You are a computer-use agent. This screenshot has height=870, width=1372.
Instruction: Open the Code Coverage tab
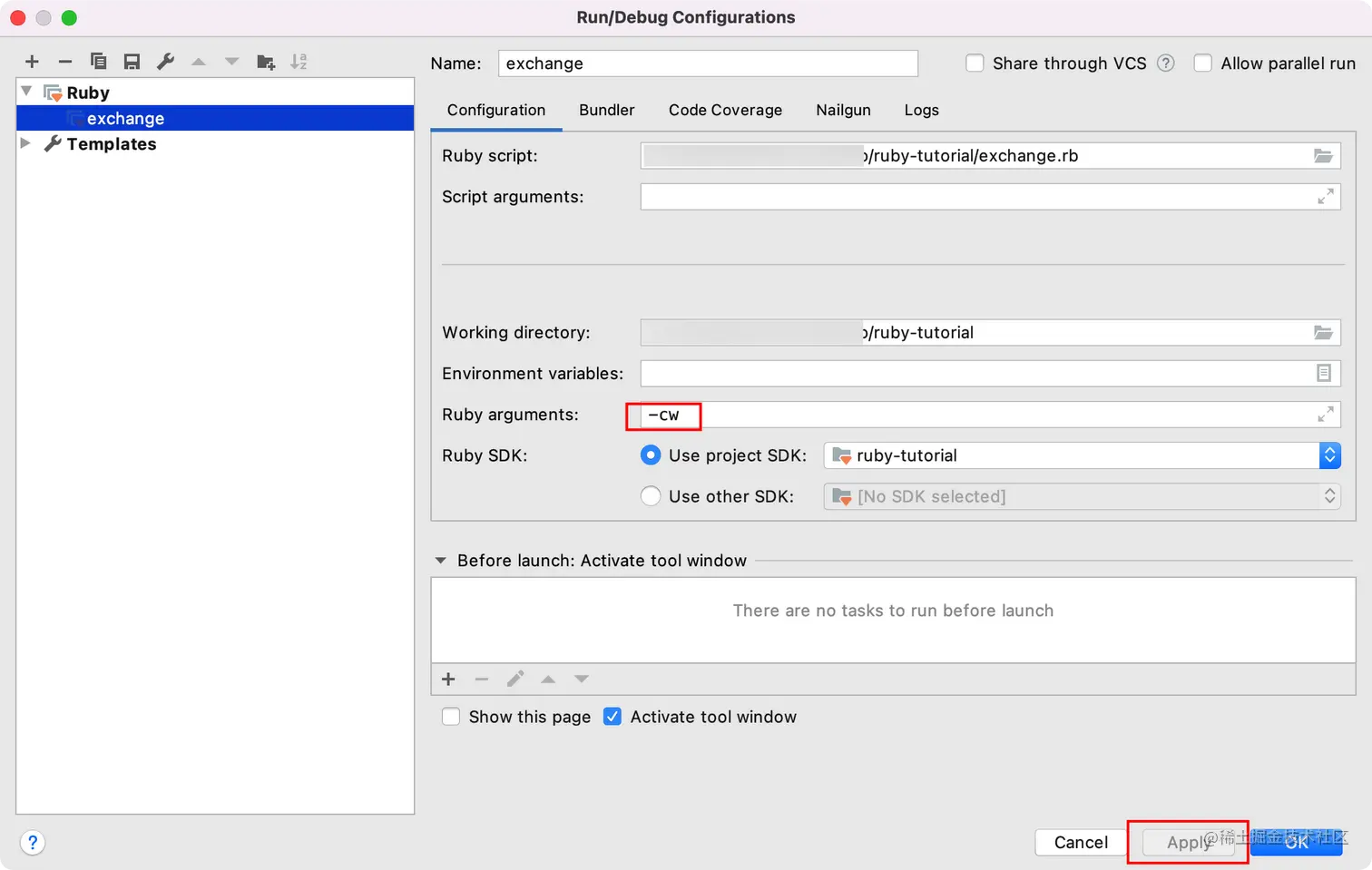725,110
